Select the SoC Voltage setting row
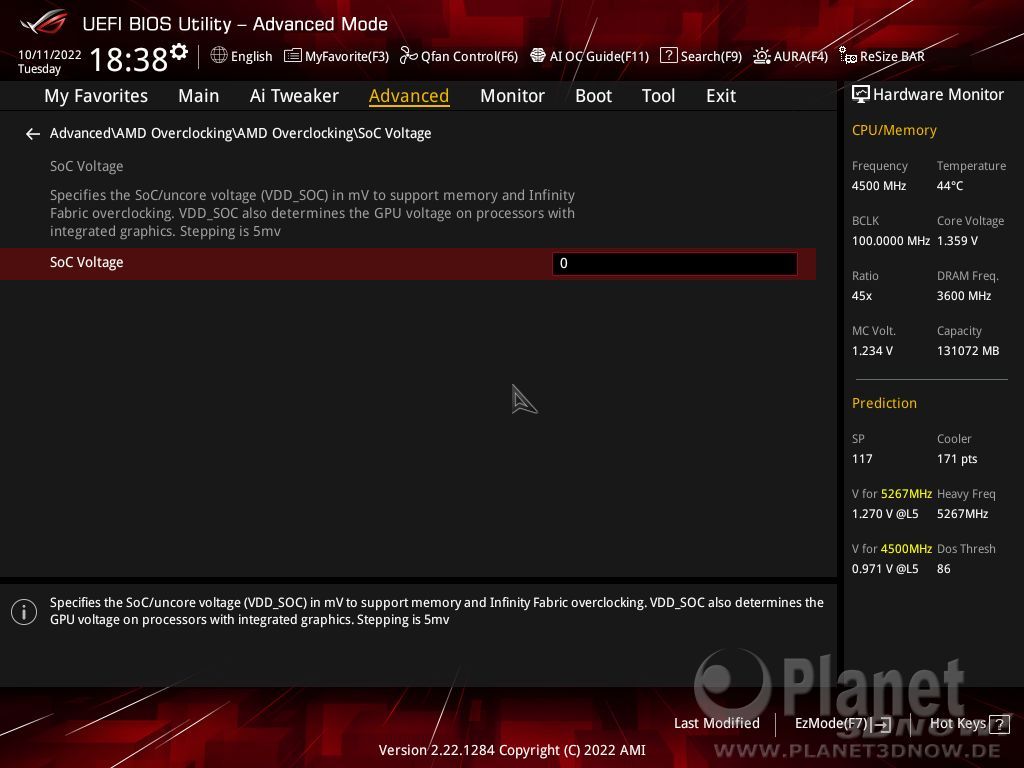 pyautogui.click(x=408, y=264)
